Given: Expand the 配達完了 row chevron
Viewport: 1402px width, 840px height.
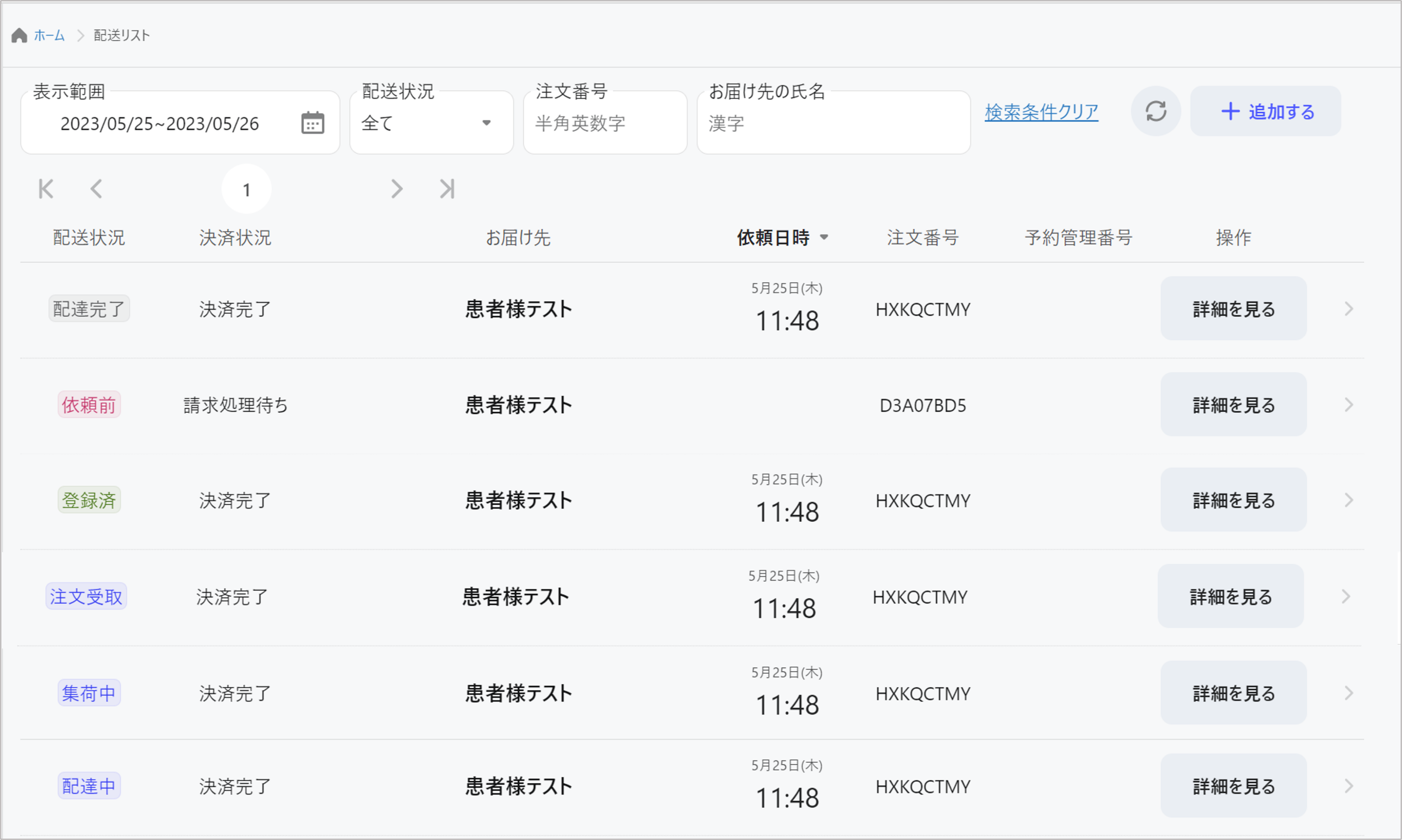Looking at the screenshot, I should (1349, 309).
